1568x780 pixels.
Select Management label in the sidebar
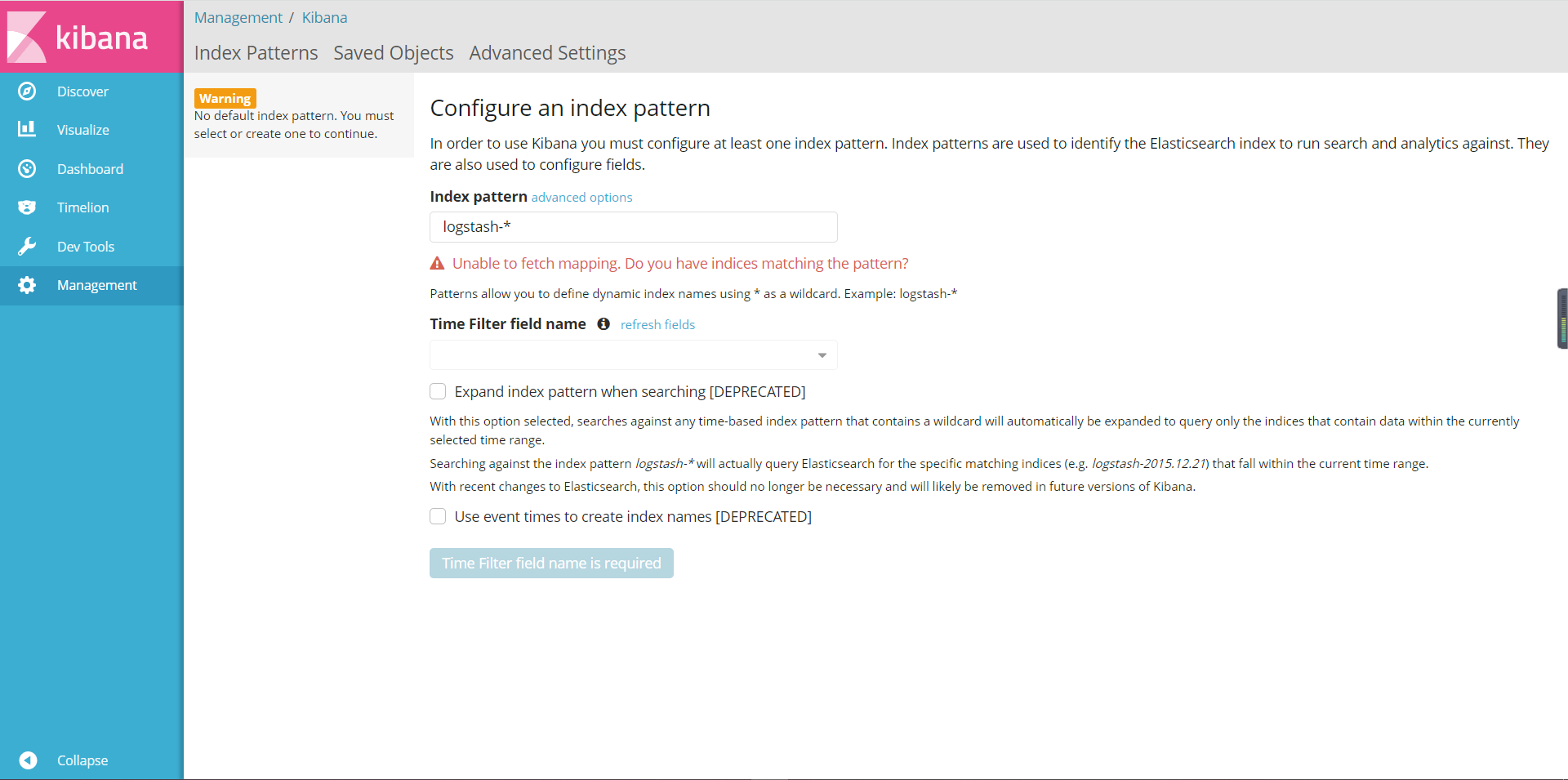[97, 285]
